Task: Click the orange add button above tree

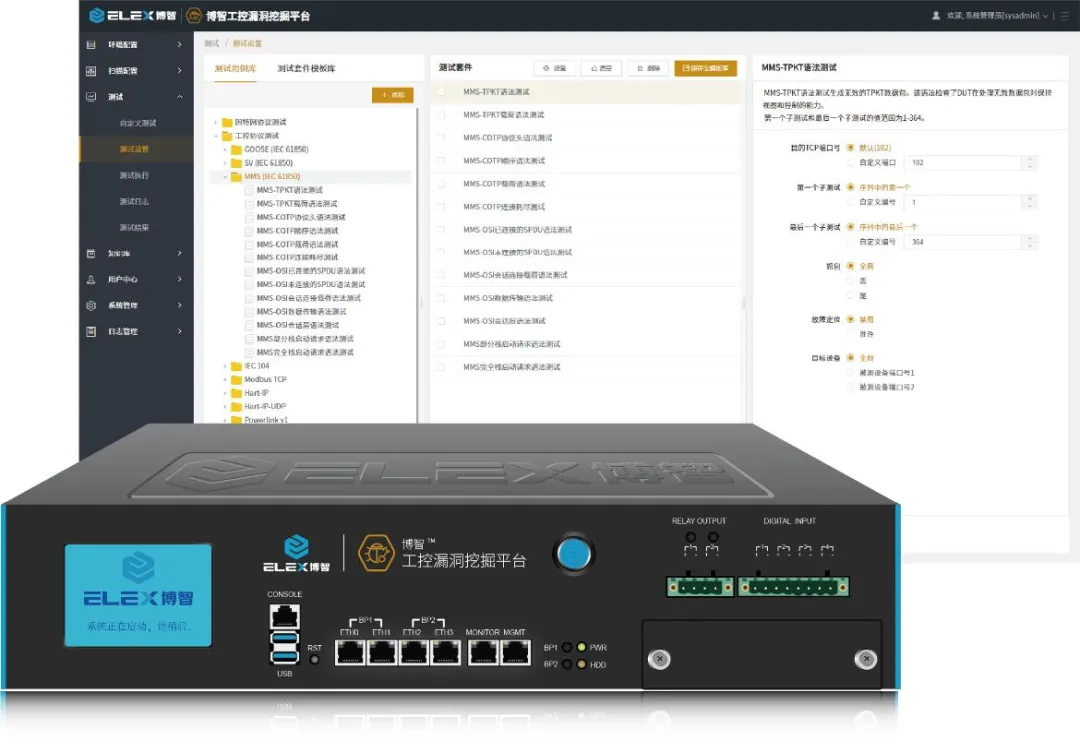Action: coord(393,95)
